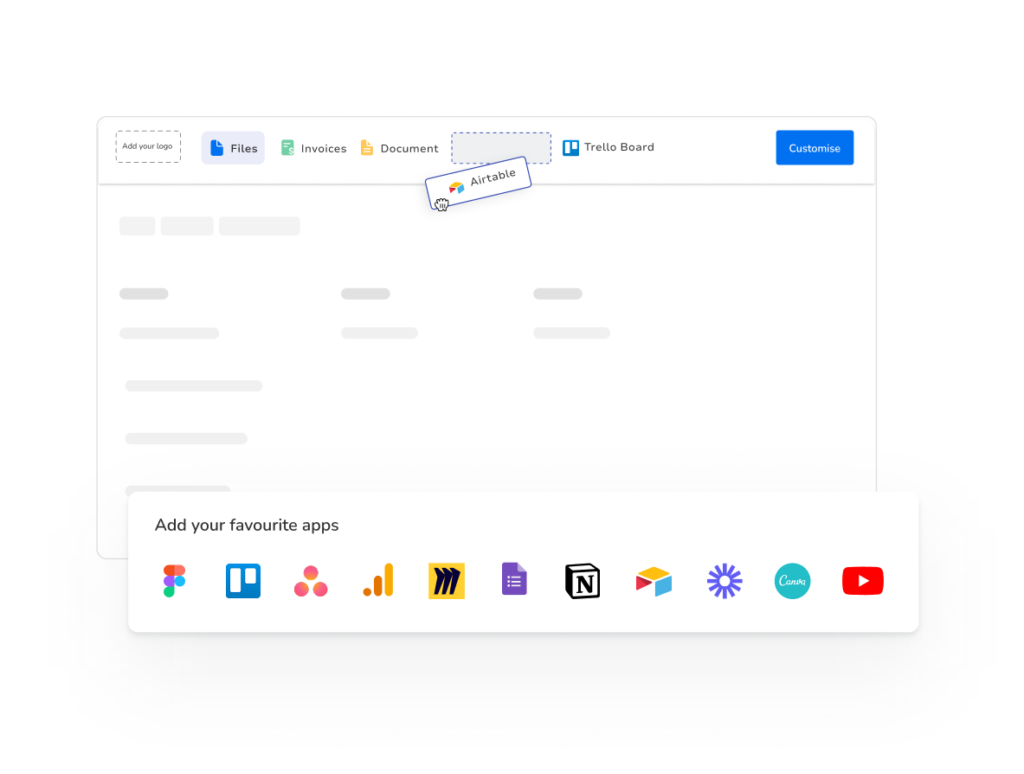
Task: Click the empty dashed tab slot
Action: coord(501,144)
